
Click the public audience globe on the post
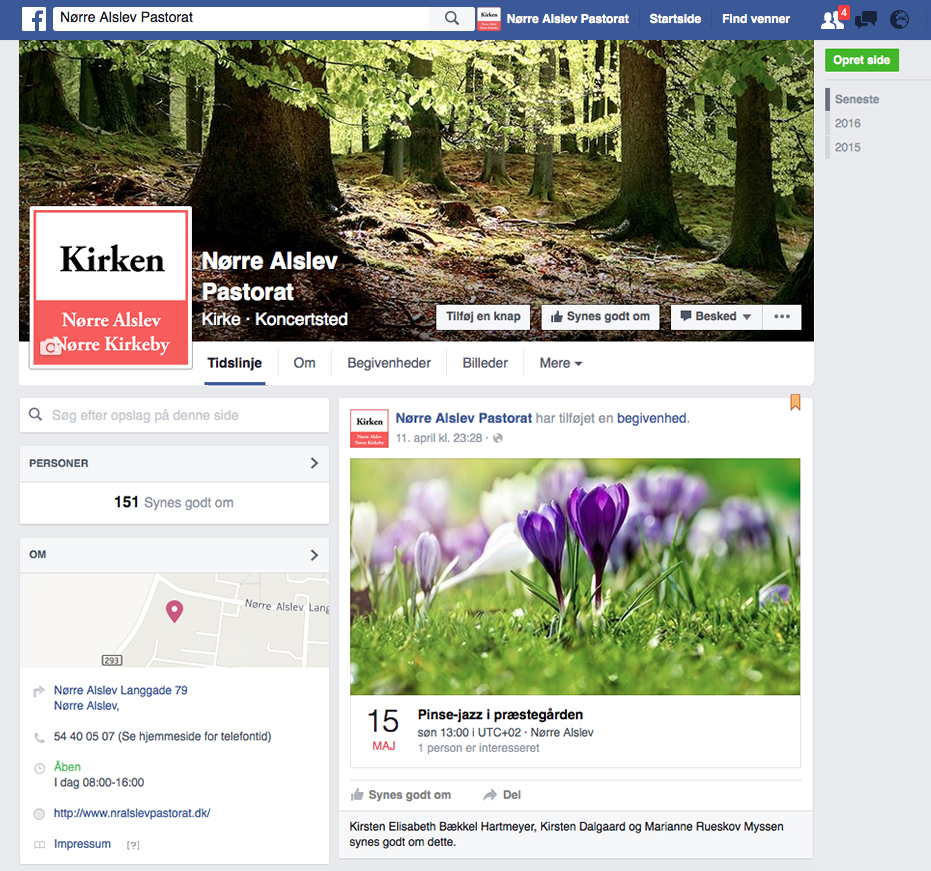tap(498, 438)
